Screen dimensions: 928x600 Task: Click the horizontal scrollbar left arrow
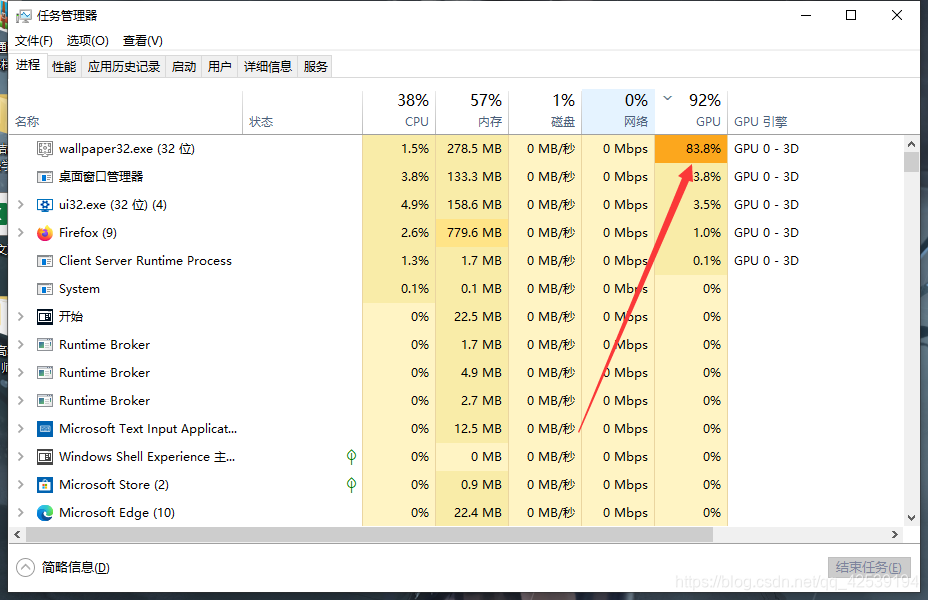pos(17,534)
